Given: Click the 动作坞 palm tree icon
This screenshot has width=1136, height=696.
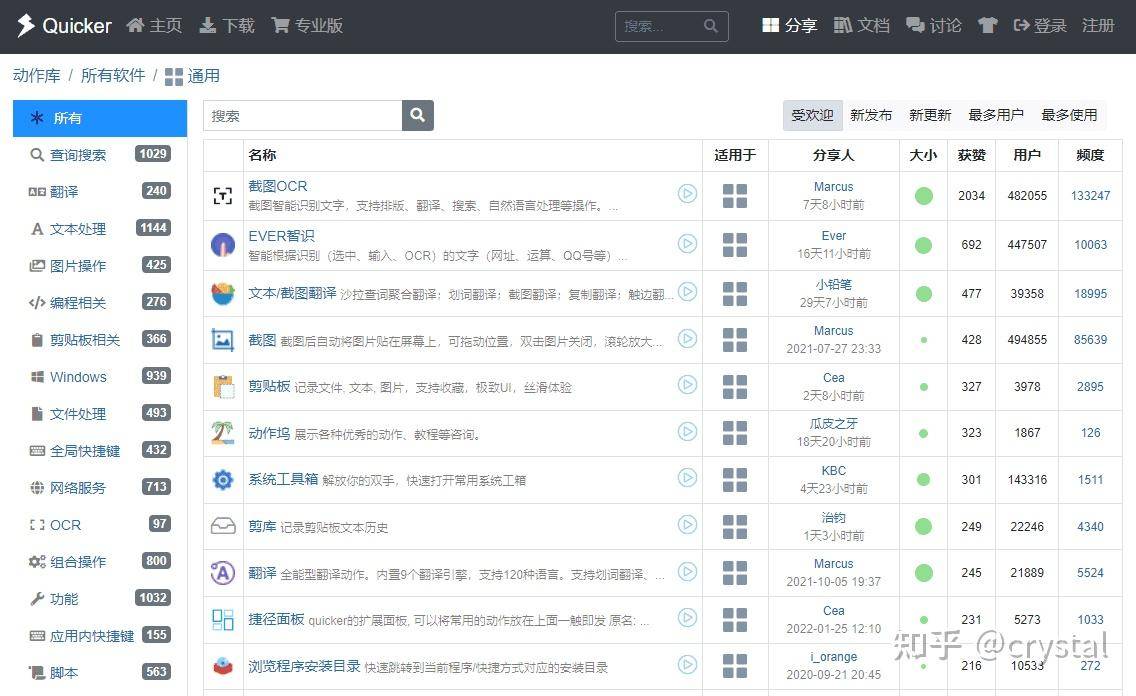Looking at the screenshot, I should coord(223,433).
